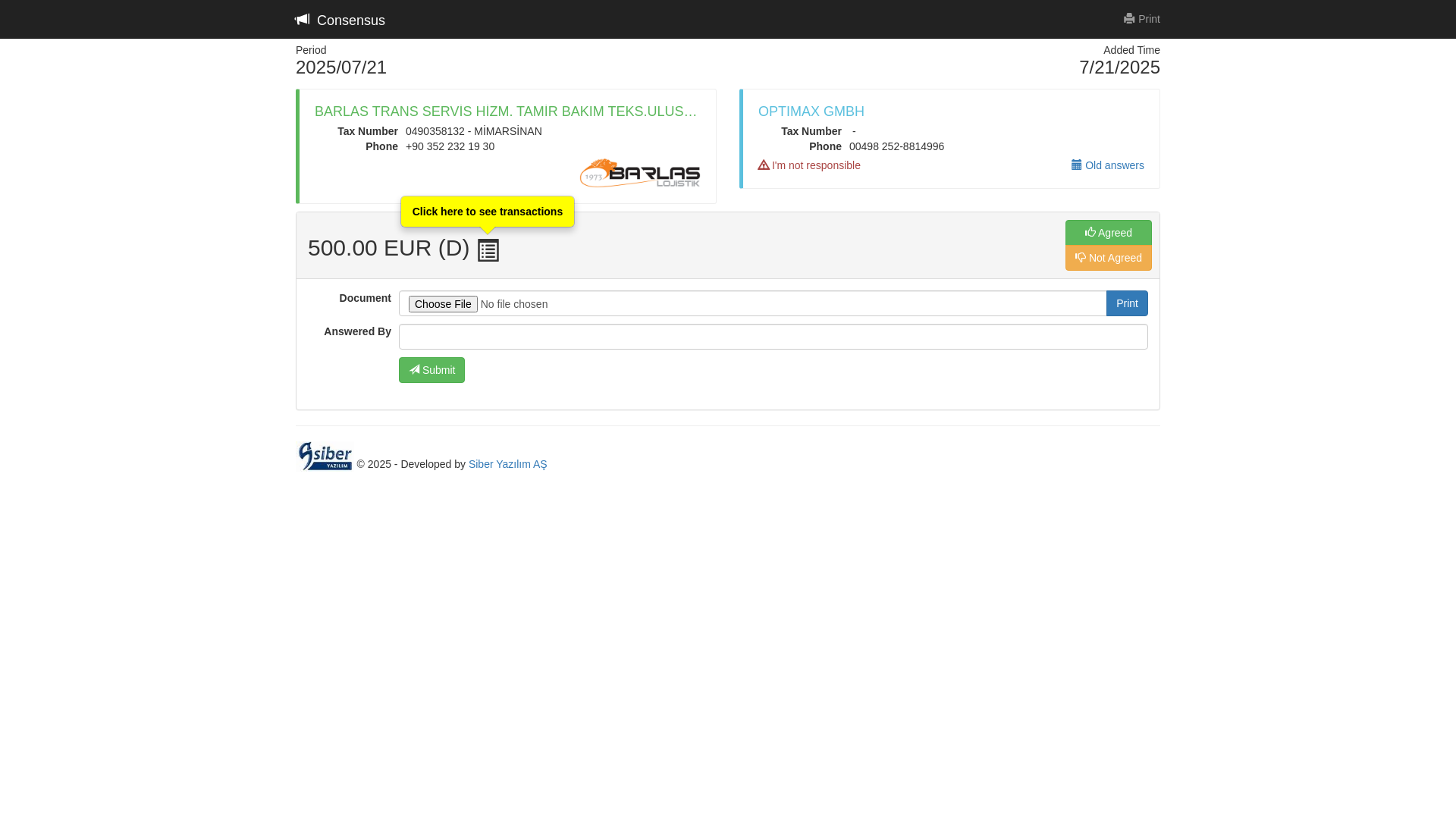This screenshot has height=819, width=1456.
Task: Select the added time 7/21/2025
Action: 1119,67
